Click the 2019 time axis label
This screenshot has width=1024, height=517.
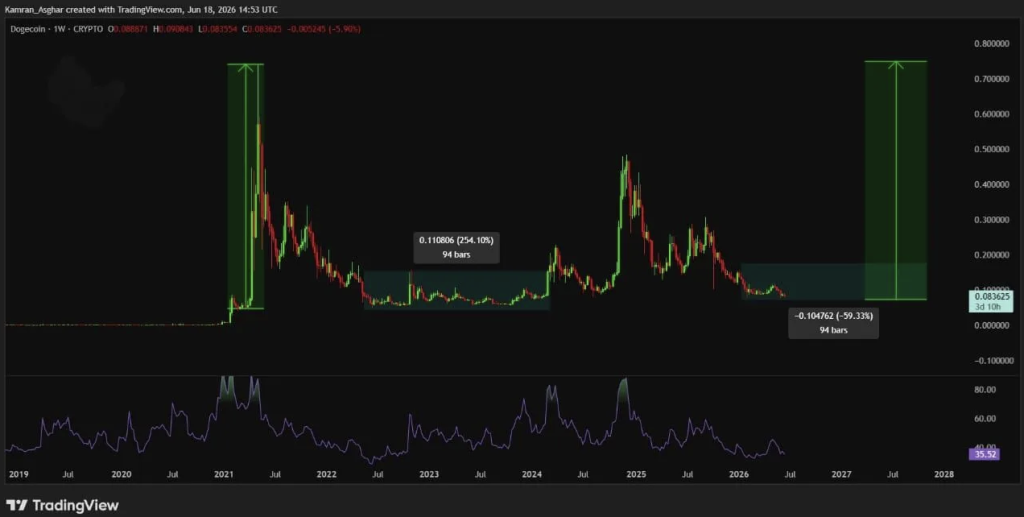[19, 475]
